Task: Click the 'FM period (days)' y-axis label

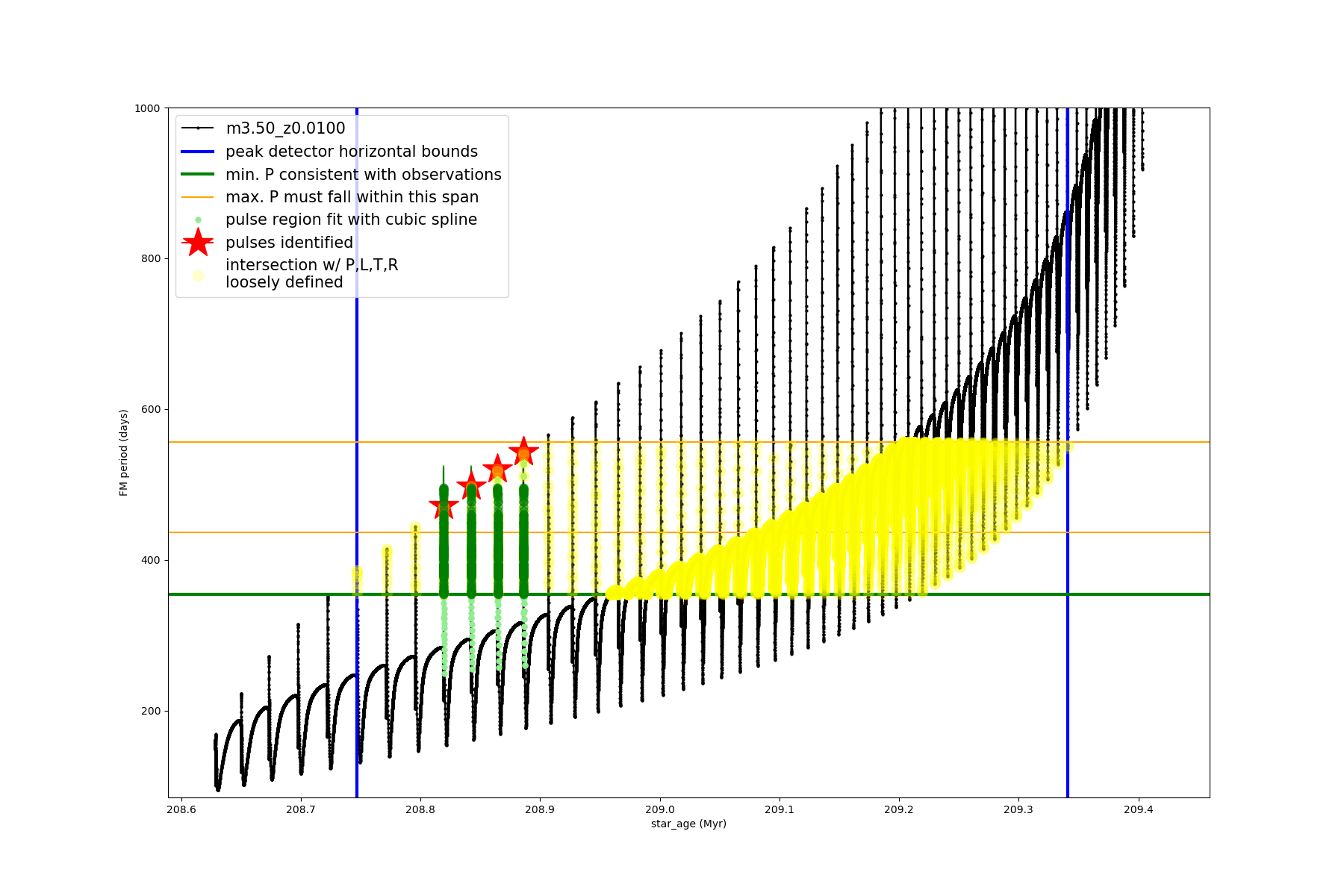Action: [x=124, y=452]
